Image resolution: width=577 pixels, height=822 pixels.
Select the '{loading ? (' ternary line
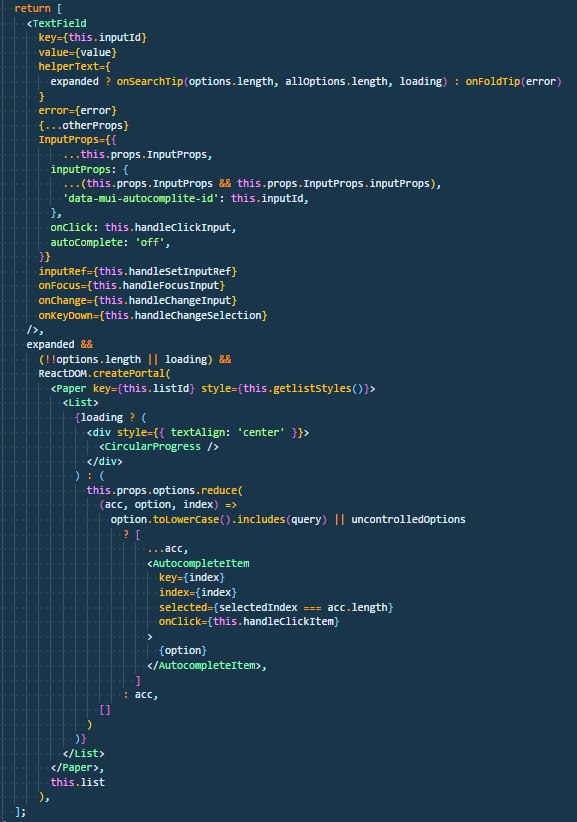pyautogui.click(x=110, y=417)
